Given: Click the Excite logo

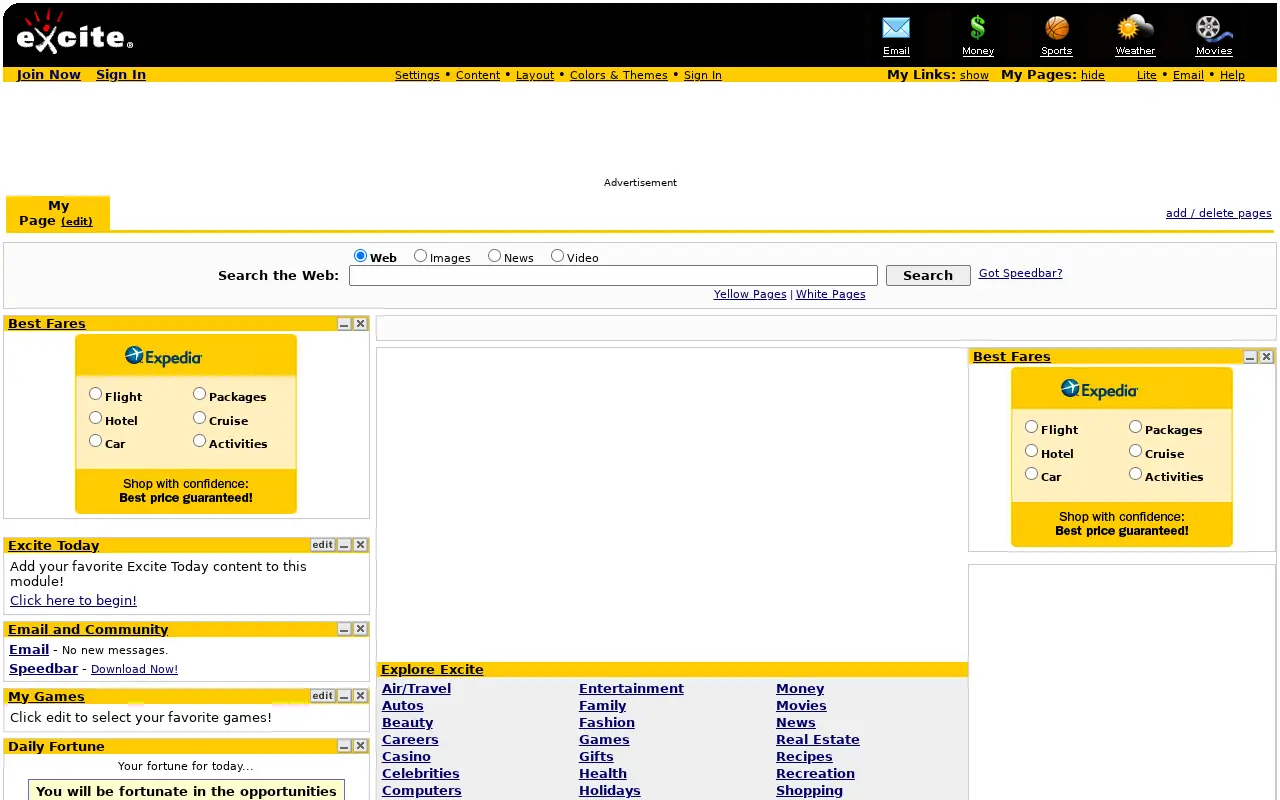Looking at the screenshot, I should (74, 32).
